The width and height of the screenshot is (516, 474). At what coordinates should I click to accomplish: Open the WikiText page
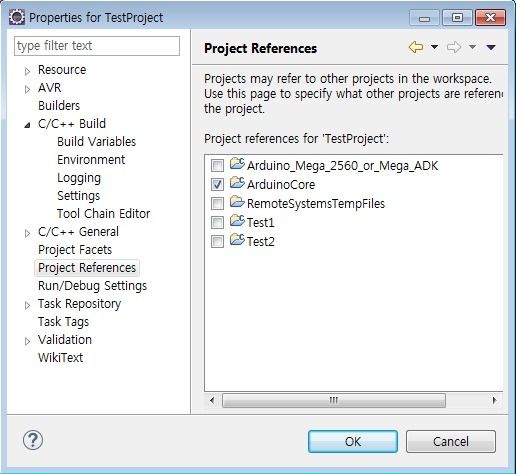[x=60, y=358]
